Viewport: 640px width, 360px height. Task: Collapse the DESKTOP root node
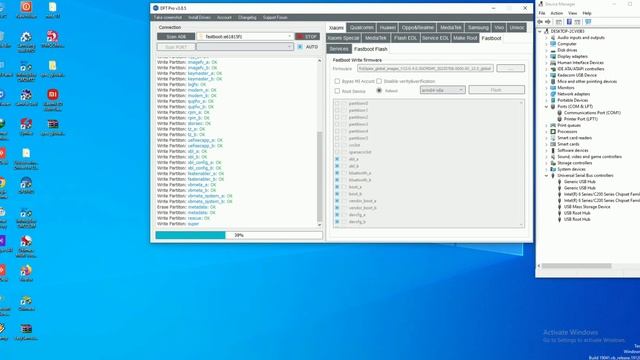pyautogui.click(x=540, y=31)
